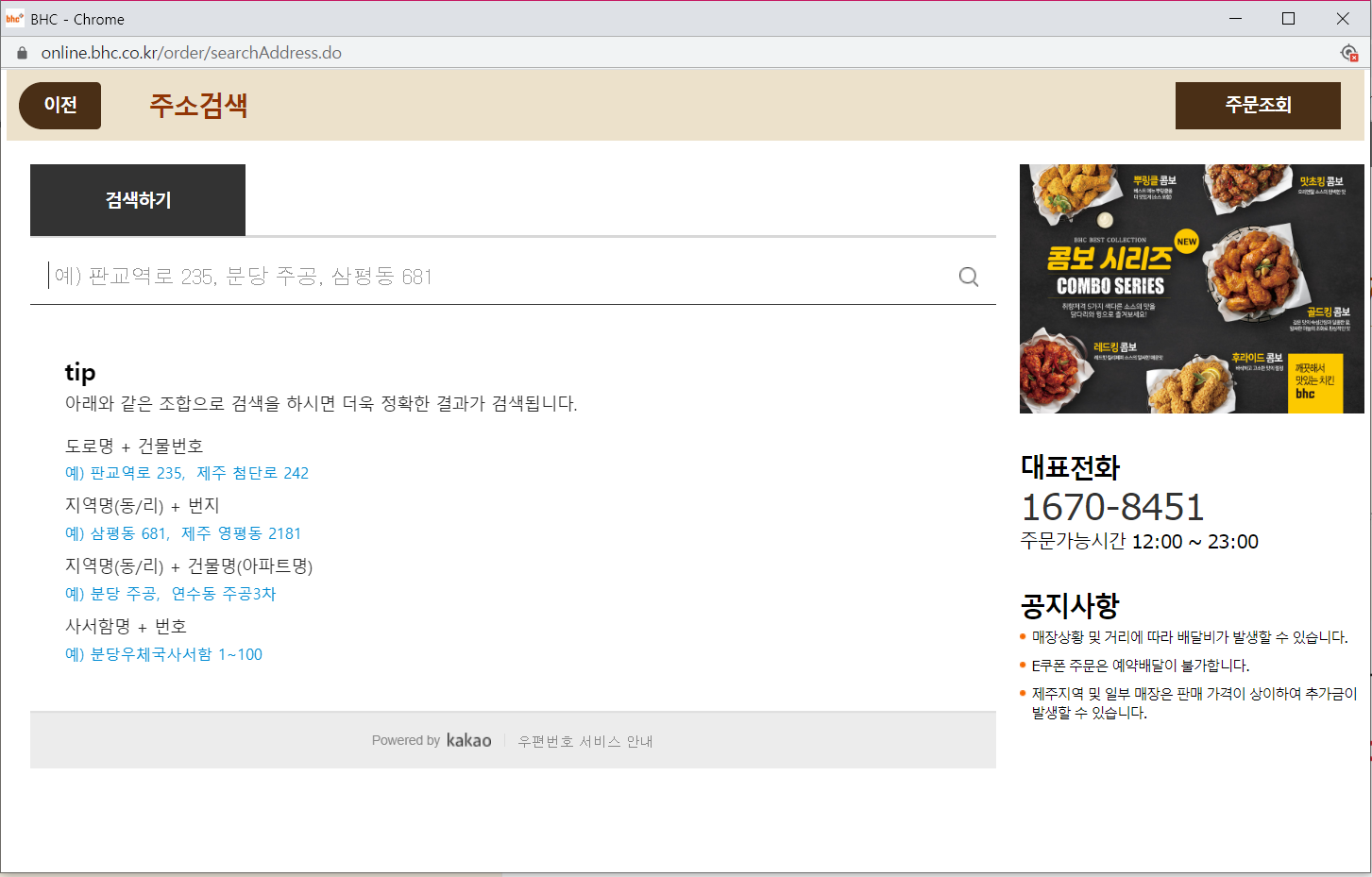Click the tip heading
This screenshot has width=1372, height=877.
80,372
